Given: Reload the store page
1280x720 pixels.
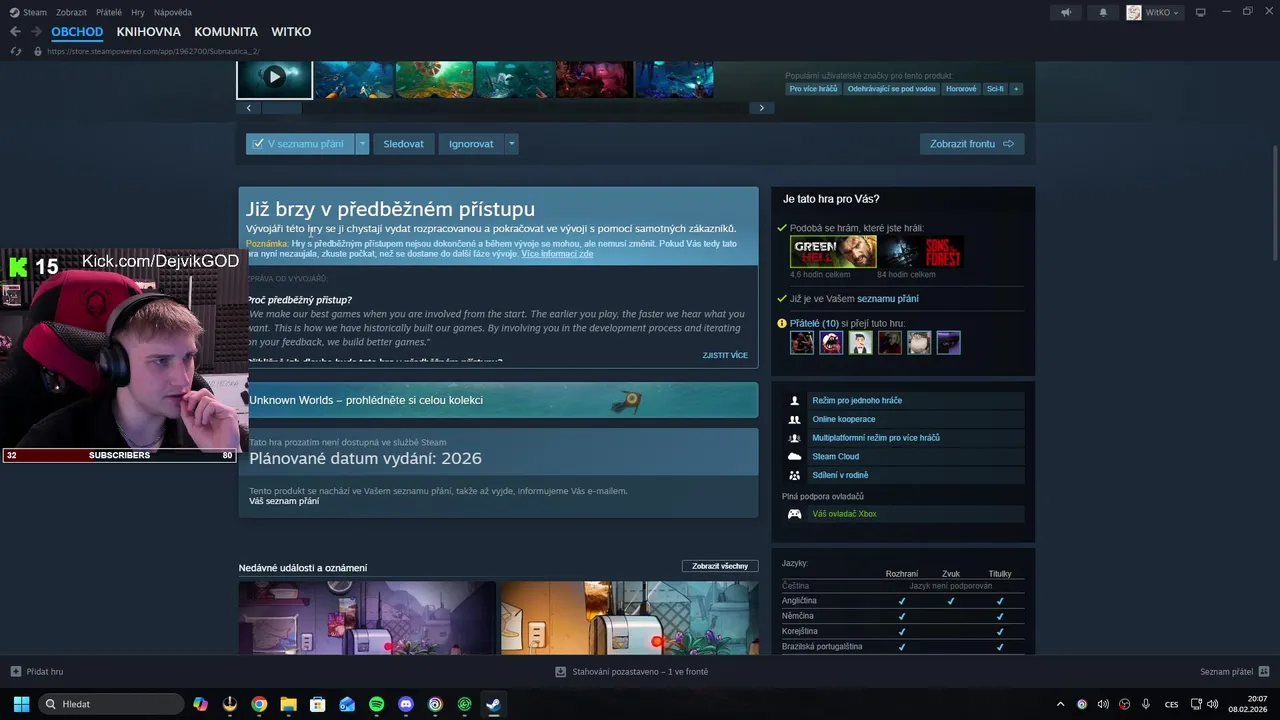Looking at the screenshot, I should [16, 51].
